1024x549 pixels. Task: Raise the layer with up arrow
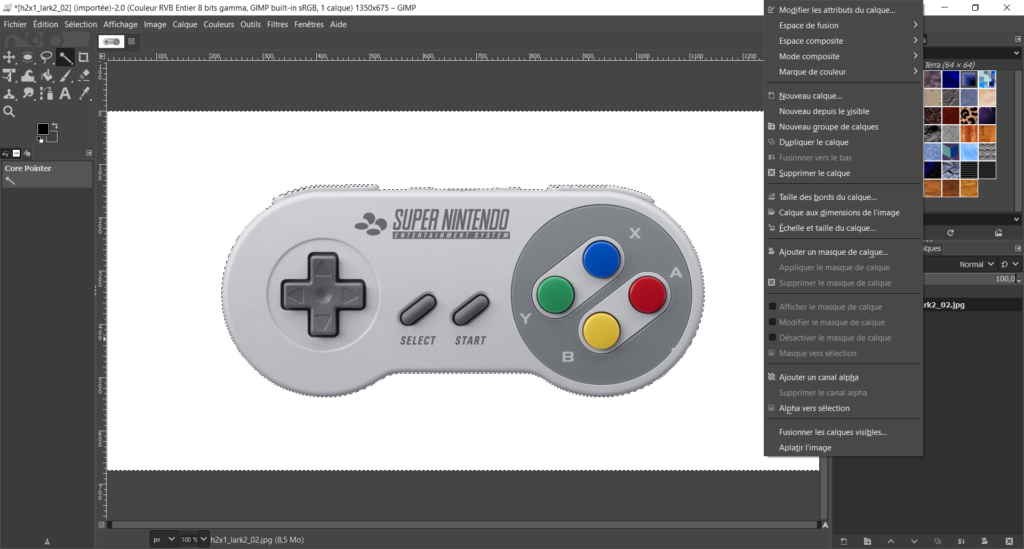[891, 541]
